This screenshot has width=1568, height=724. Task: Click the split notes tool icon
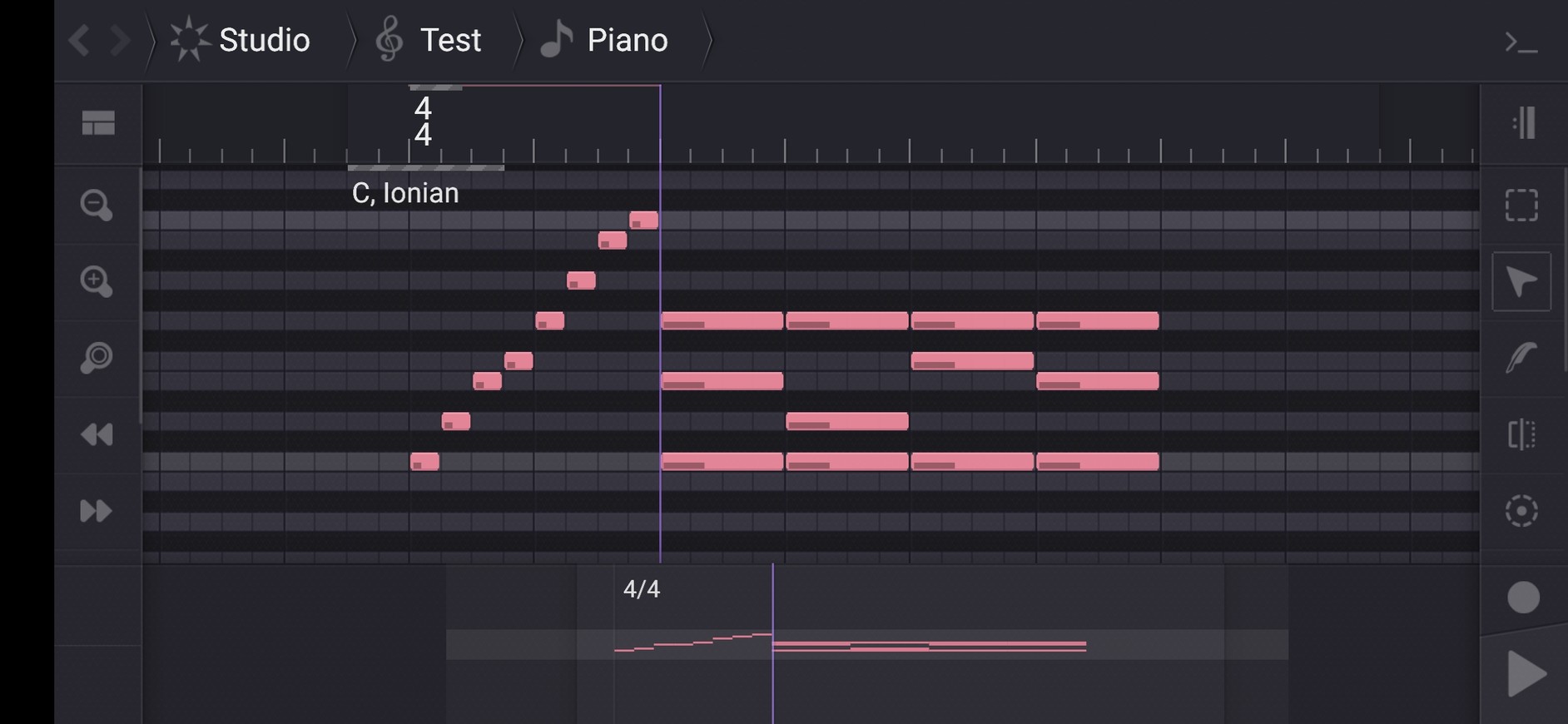[1521, 434]
